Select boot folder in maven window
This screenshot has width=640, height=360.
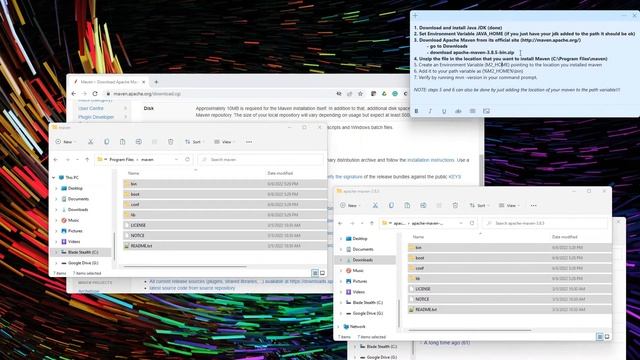225,194
